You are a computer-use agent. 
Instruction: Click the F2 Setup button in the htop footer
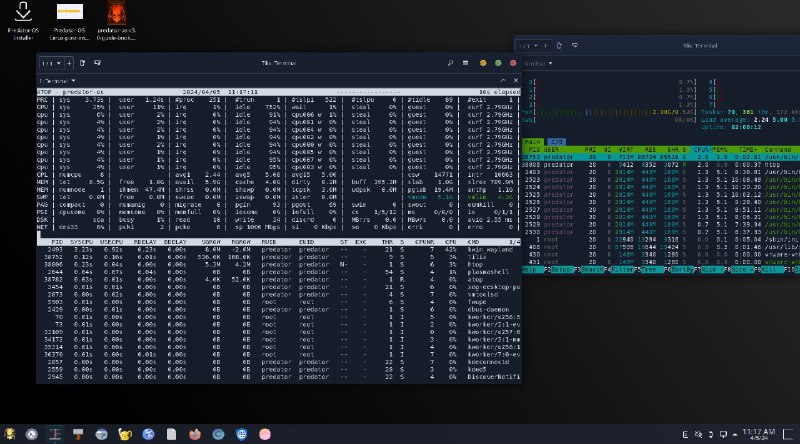pyautogui.click(x=560, y=269)
